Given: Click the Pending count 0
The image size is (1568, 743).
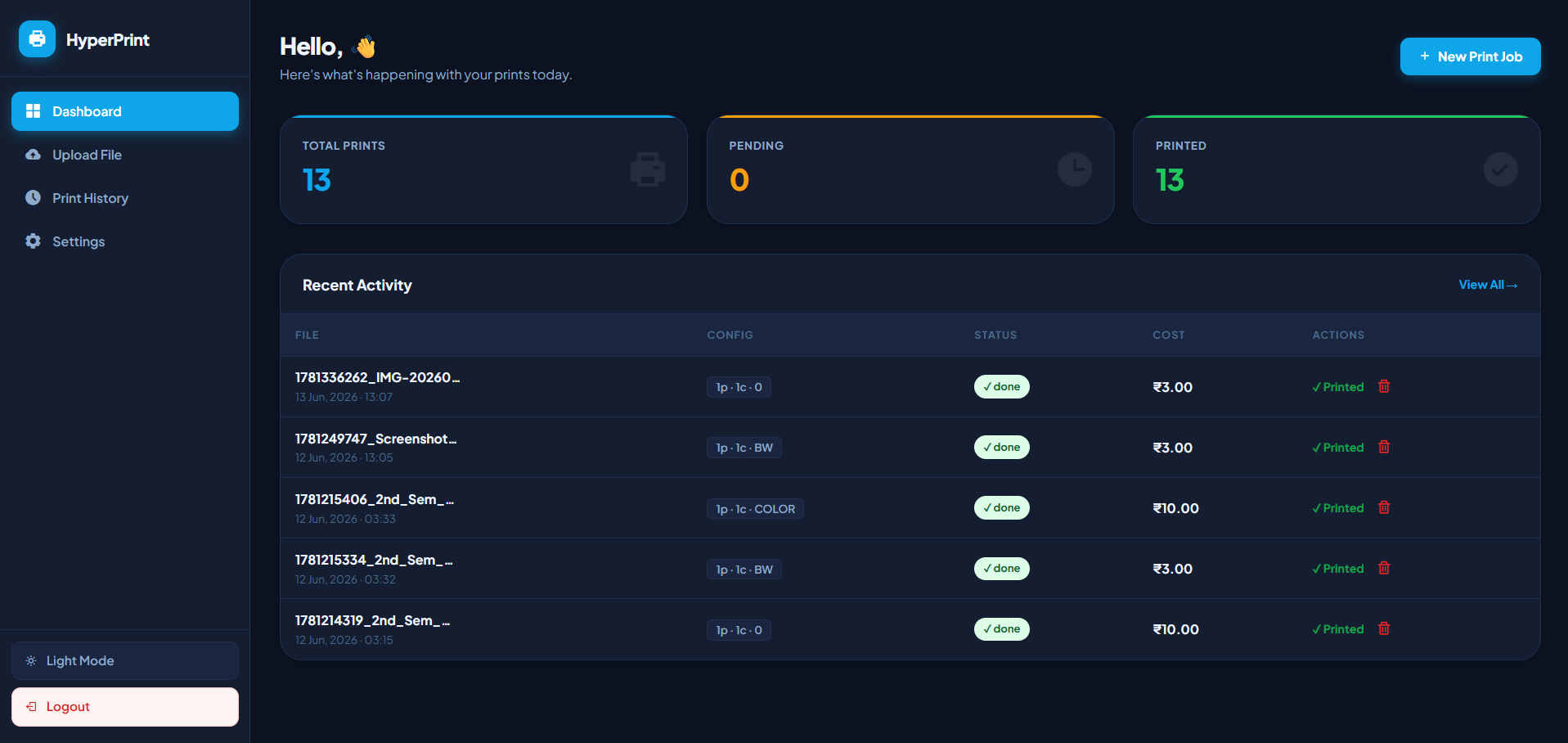Looking at the screenshot, I should (739, 180).
